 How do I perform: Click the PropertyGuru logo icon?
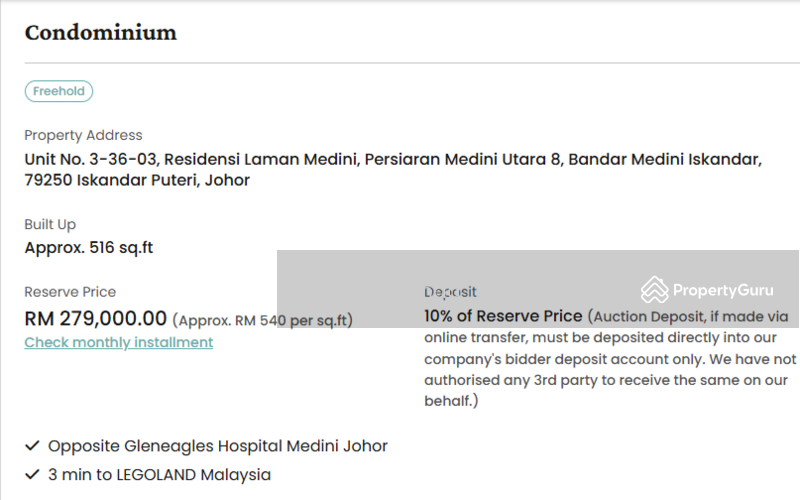pos(655,290)
